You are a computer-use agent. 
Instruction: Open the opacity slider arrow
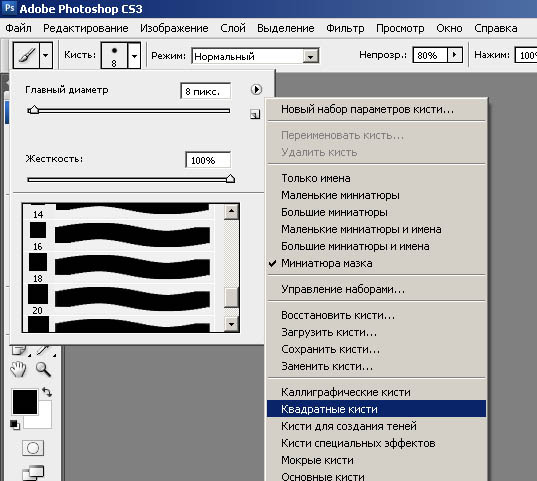(455, 55)
